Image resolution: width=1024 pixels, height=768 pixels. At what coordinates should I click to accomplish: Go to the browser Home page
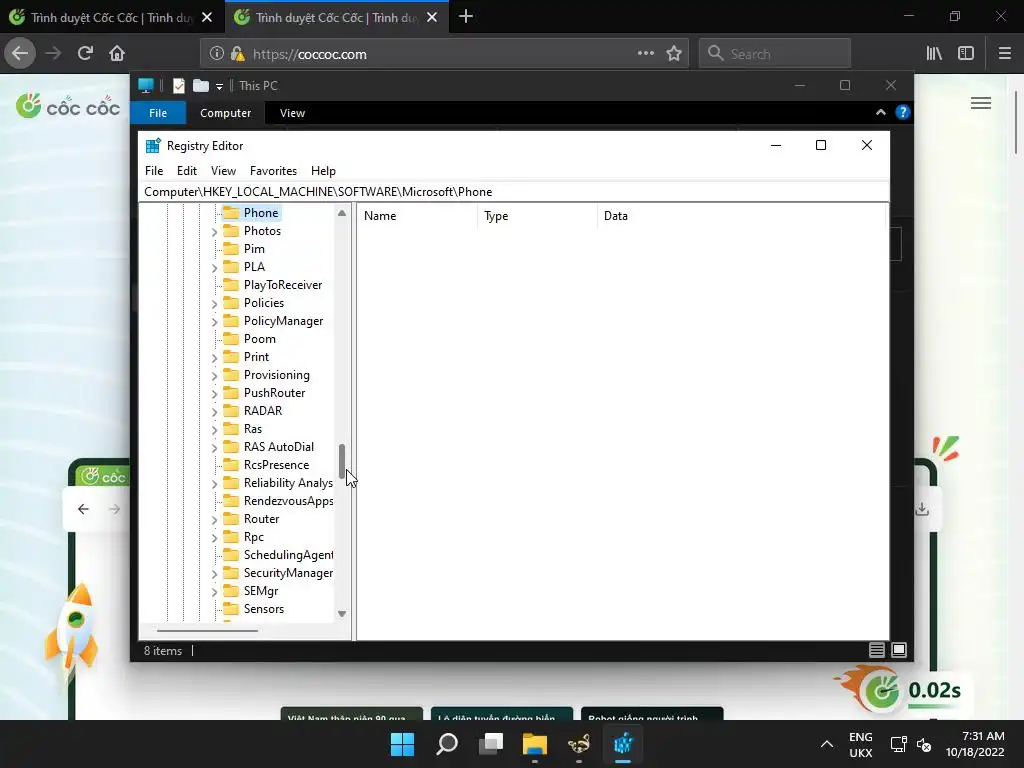[x=117, y=54]
